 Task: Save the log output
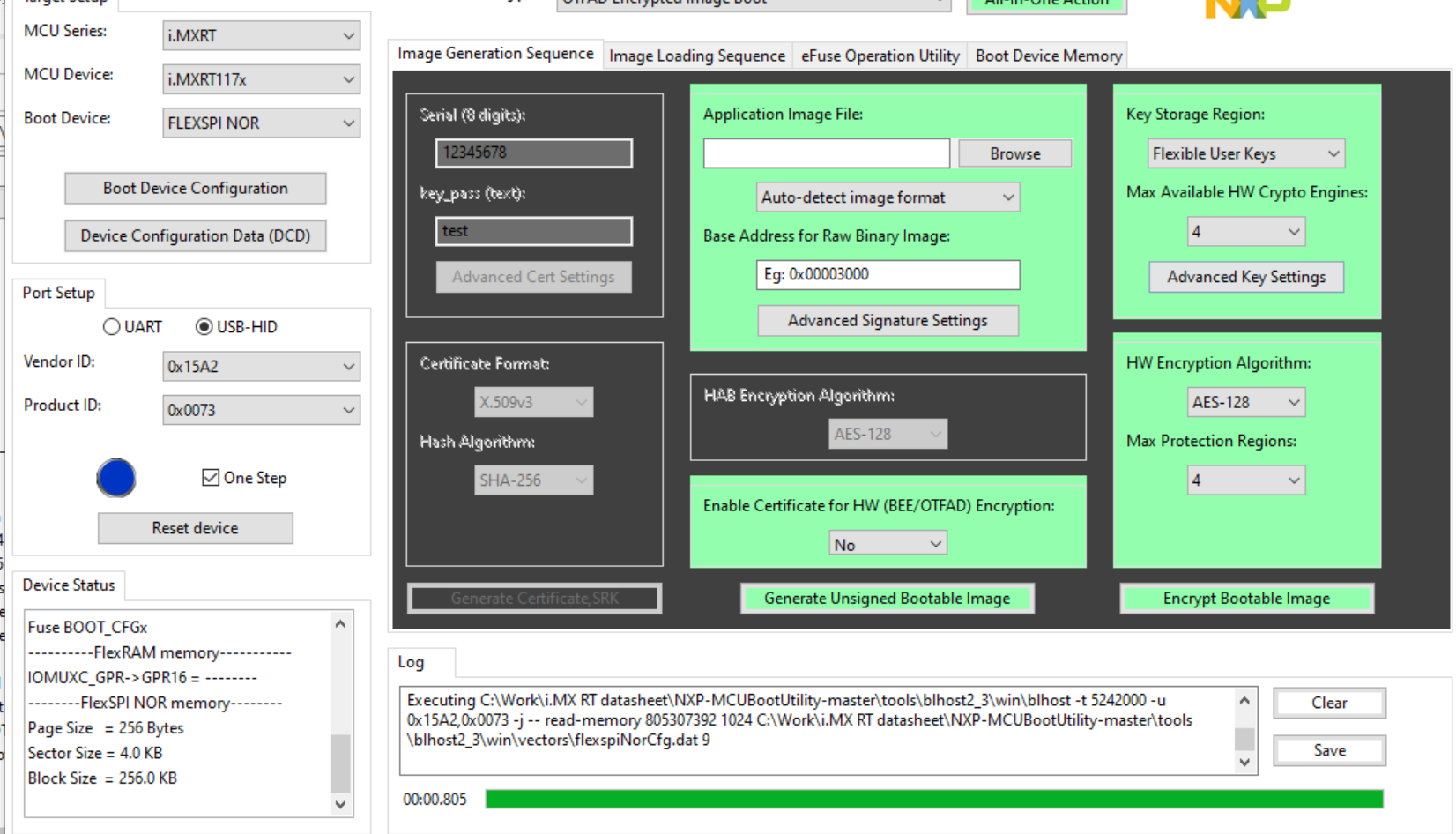coord(1329,750)
